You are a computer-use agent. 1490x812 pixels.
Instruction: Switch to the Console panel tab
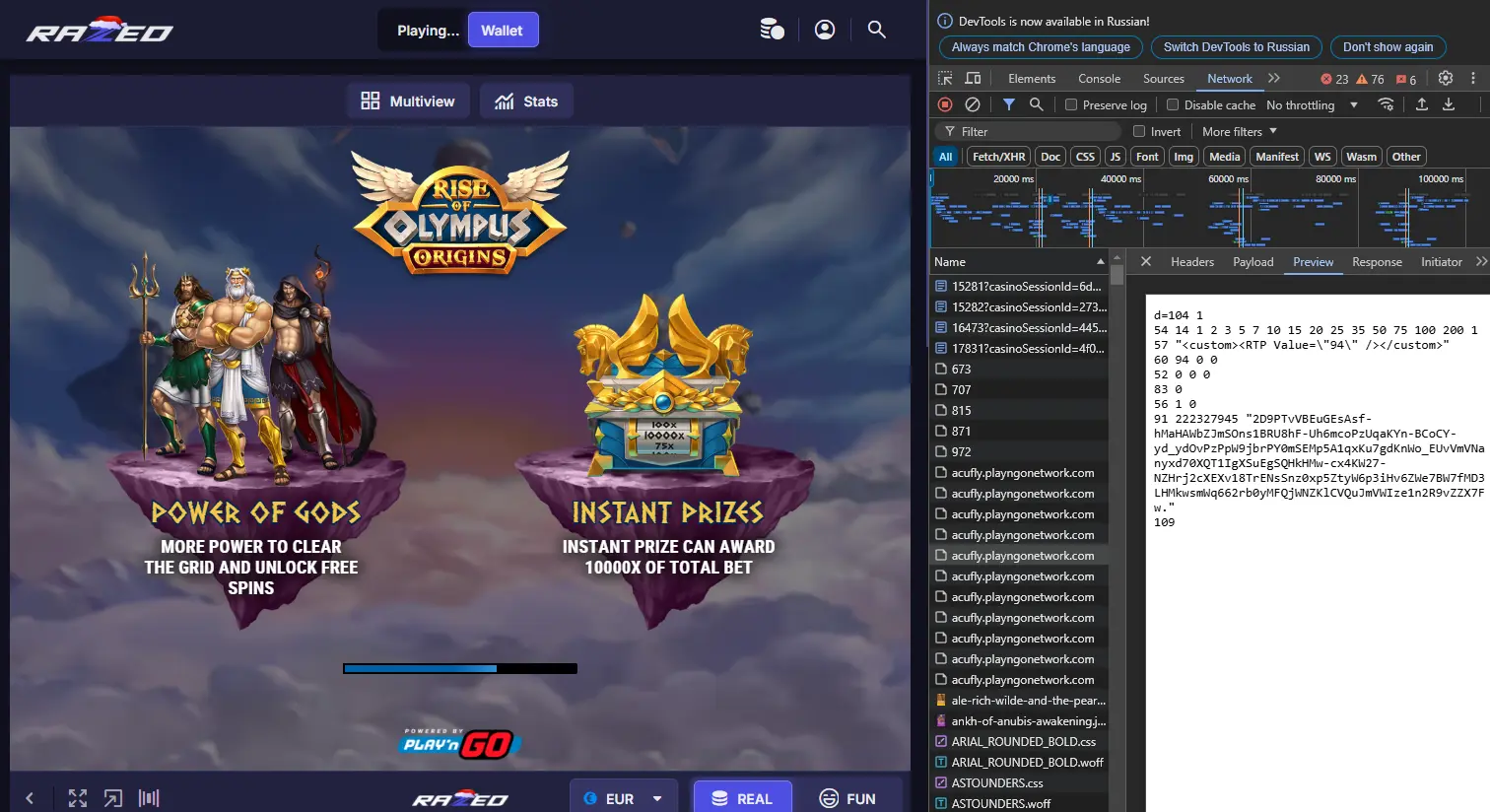click(1099, 79)
